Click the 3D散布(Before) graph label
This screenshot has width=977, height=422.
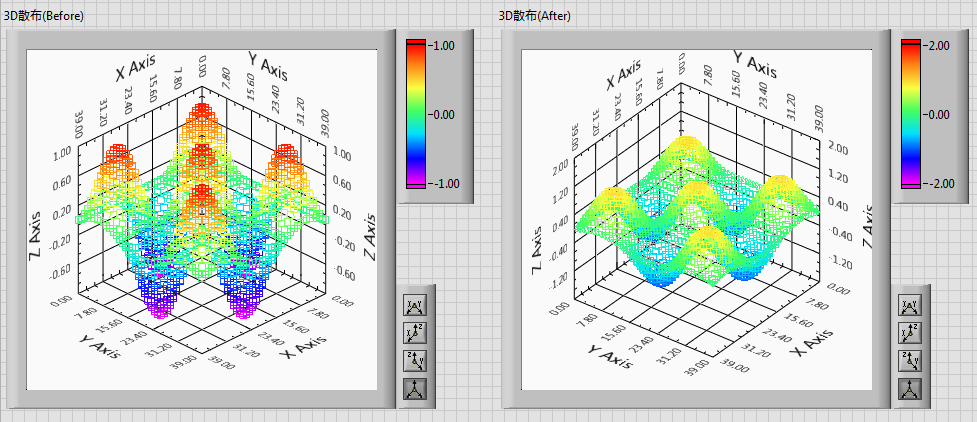[x=43, y=17]
